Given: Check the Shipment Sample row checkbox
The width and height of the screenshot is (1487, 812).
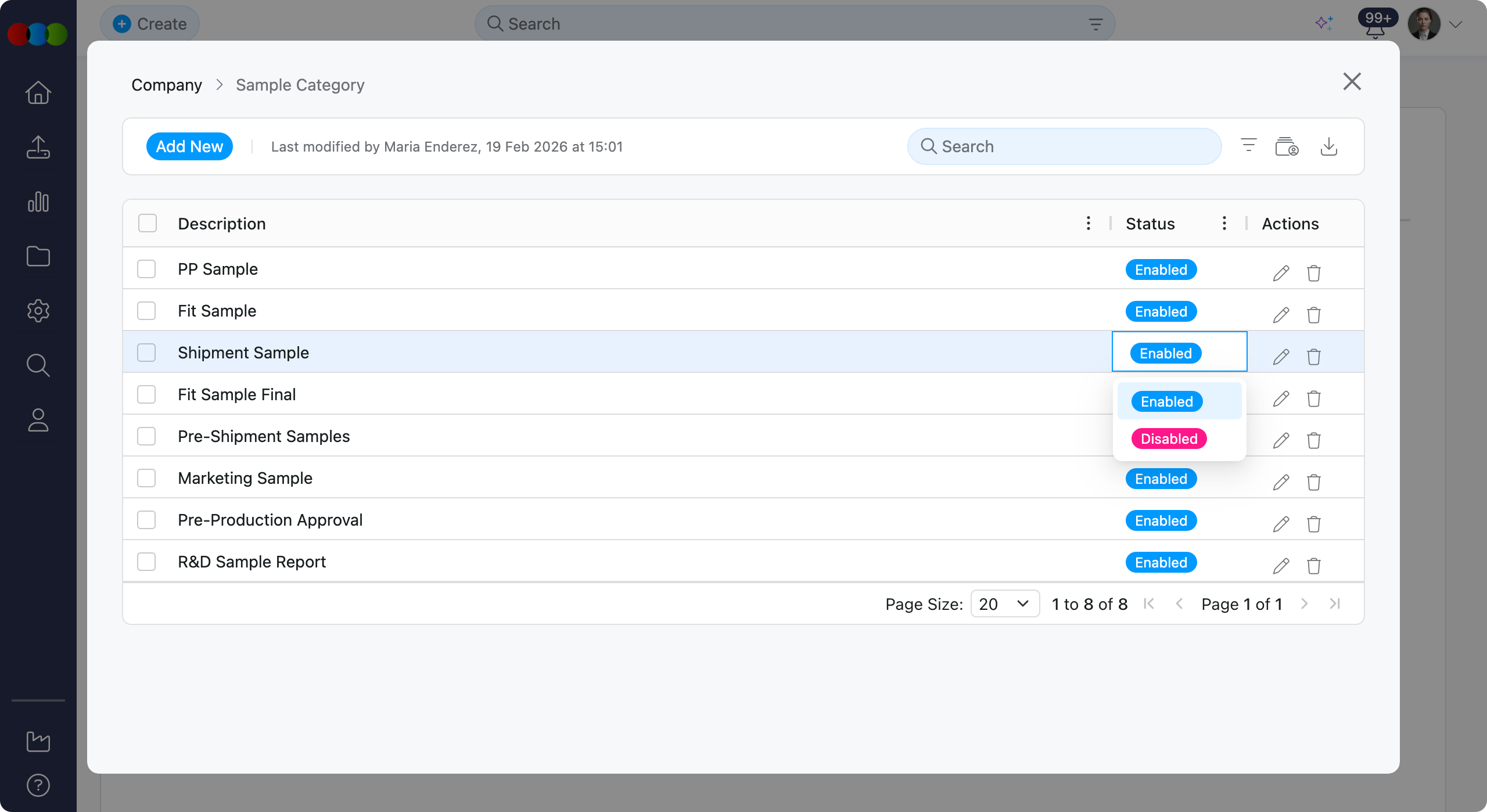Looking at the screenshot, I should coord(146,353).
